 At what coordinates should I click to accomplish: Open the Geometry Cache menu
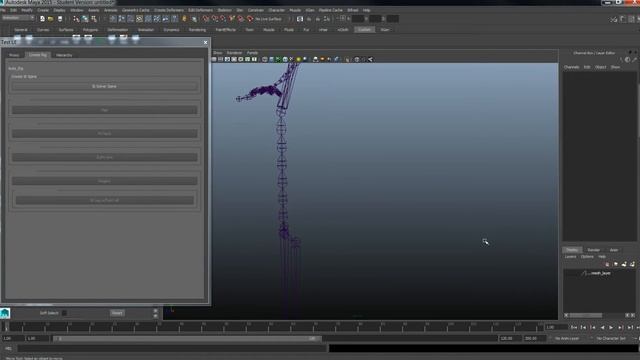pyautogui.click(x=136, y=10)
